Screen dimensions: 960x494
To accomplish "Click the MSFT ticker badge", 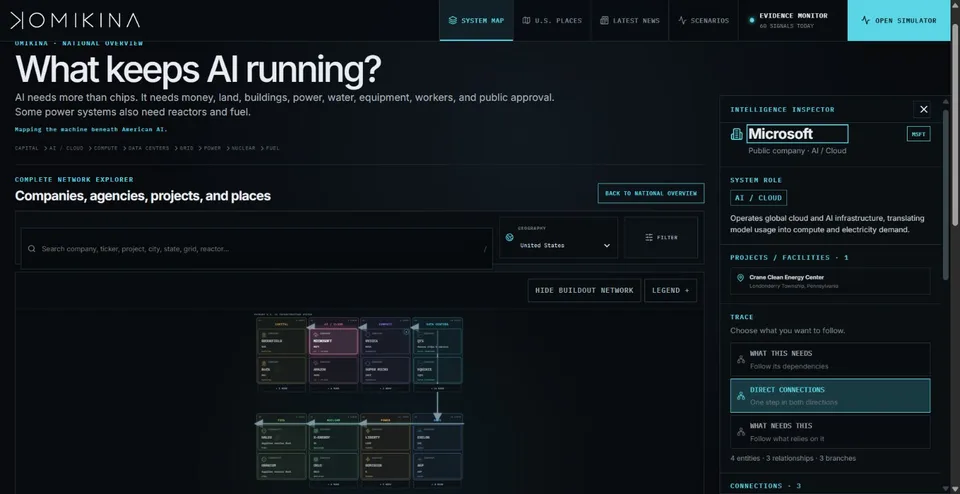I will [x=918, y=134].
